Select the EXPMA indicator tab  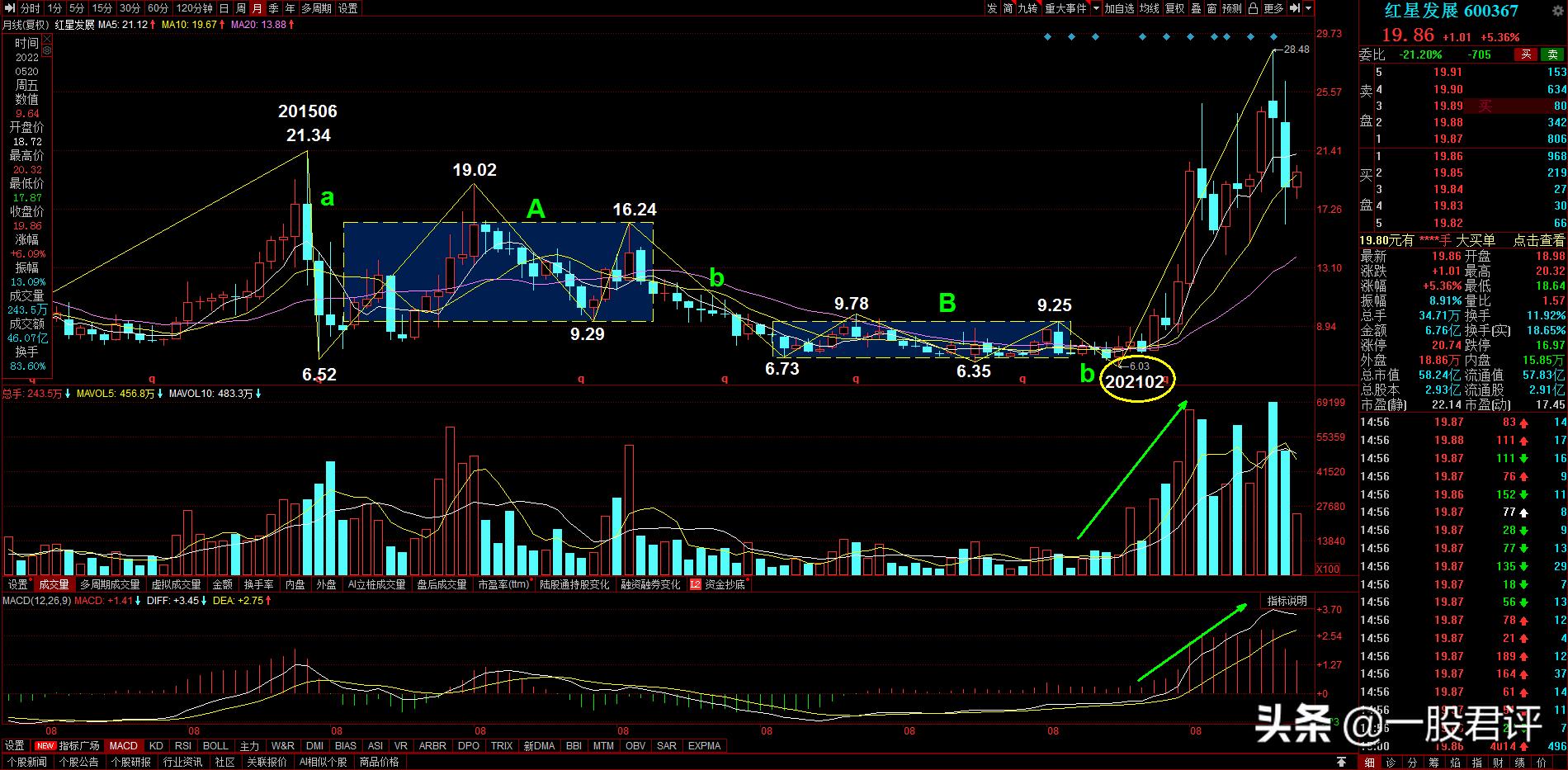704,745
